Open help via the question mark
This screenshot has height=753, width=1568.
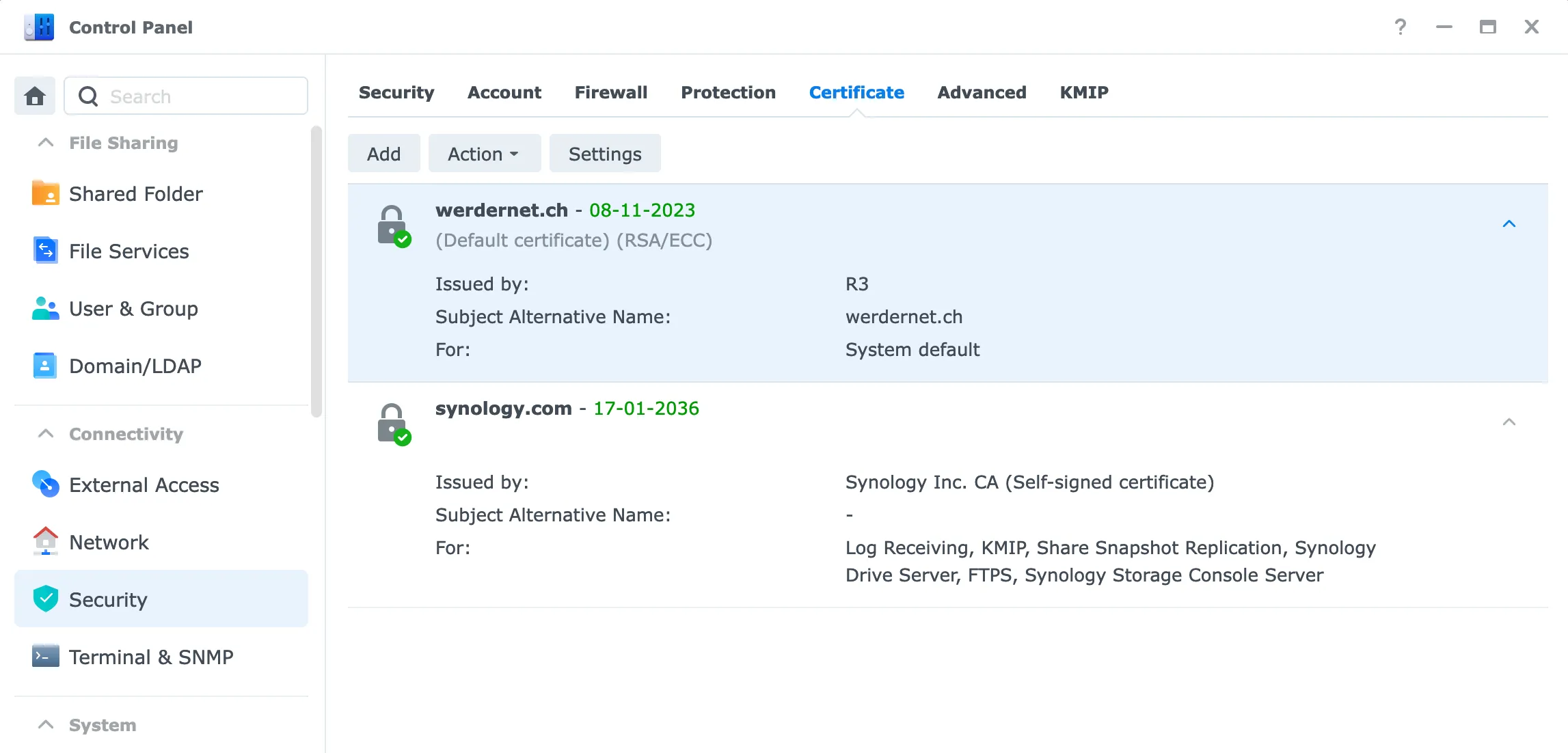click(x=1401, y=27)
